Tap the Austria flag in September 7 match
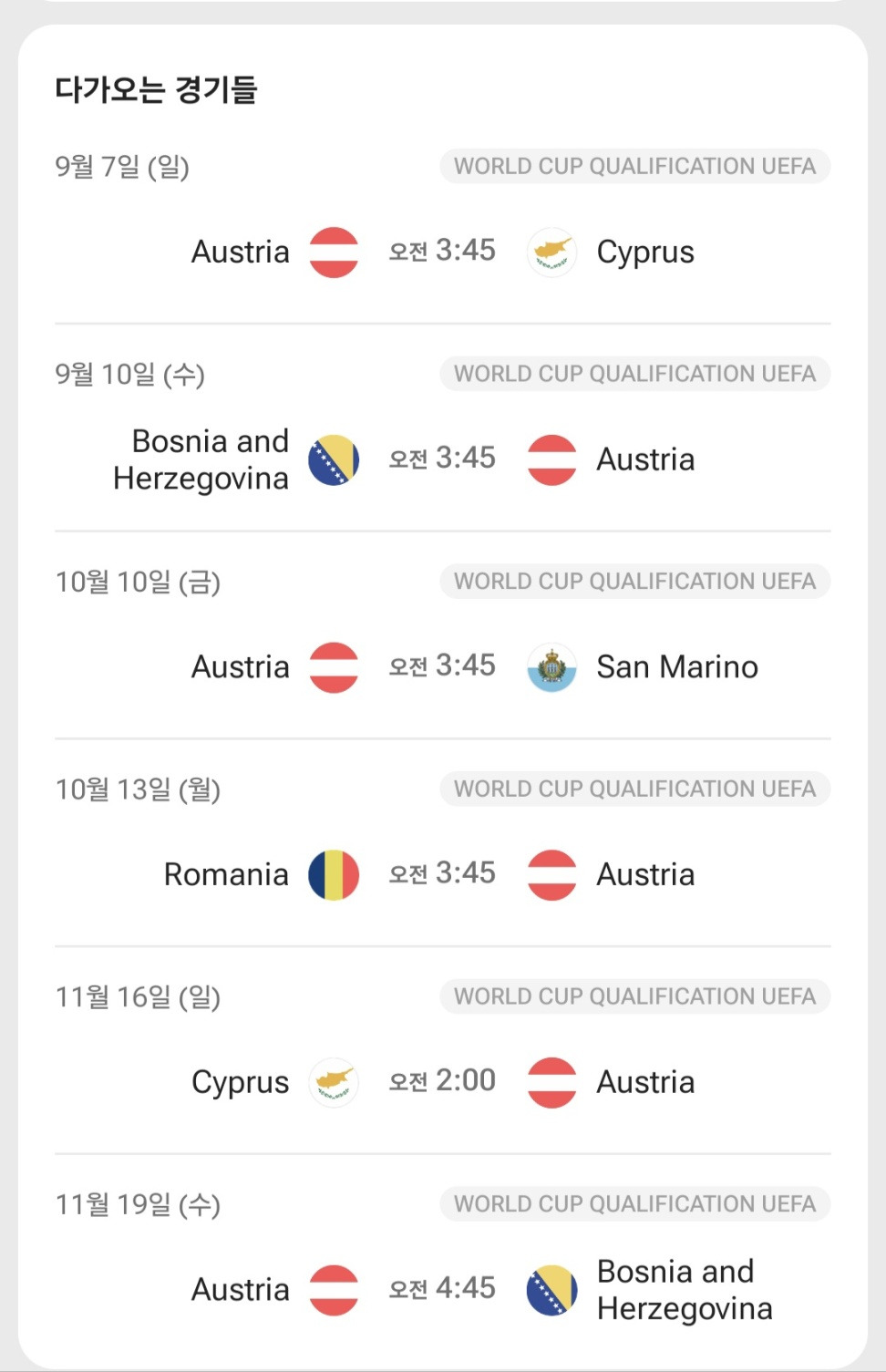Image resolution: width=886 pixels, height=1372 pixels. click(334, 253)
